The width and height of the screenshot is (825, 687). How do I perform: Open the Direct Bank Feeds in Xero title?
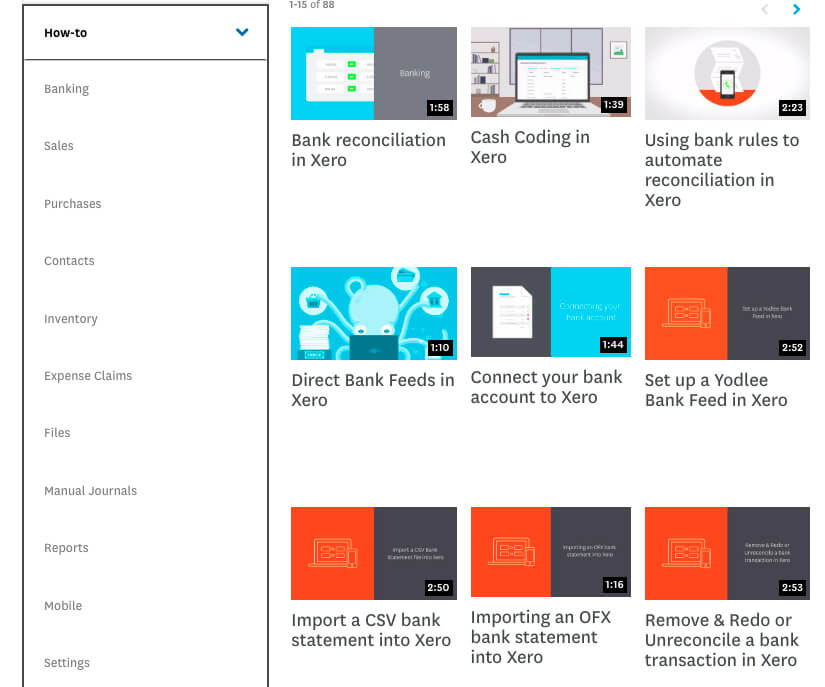click(373, 390)
